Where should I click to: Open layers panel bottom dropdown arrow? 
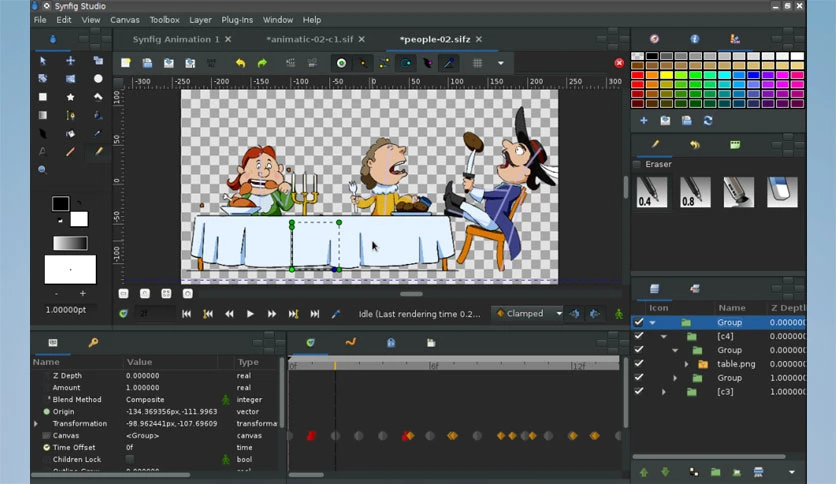792,472
